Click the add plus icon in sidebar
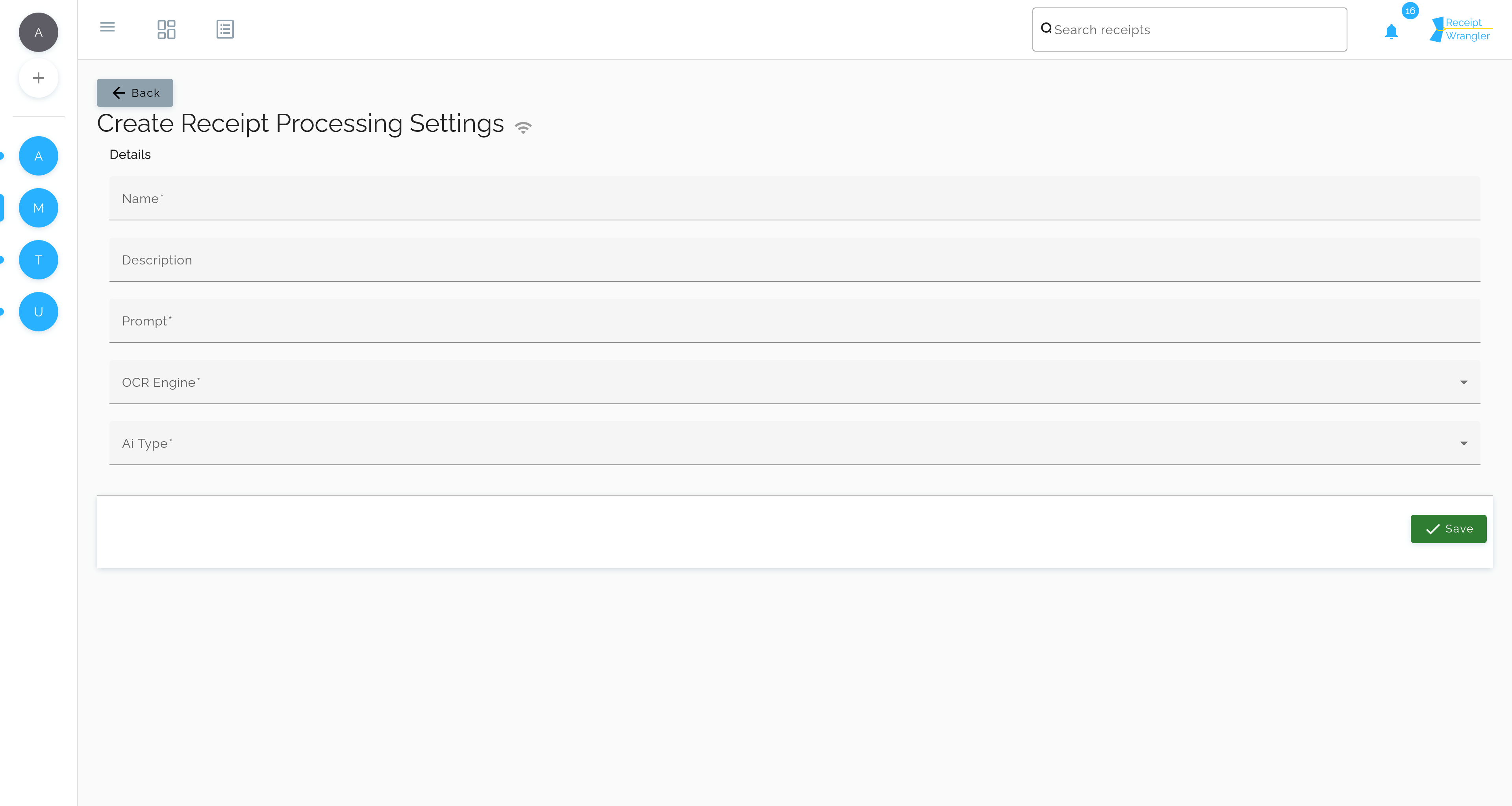Viewport: 1512px width, 806px height. [x=38, y=78]
